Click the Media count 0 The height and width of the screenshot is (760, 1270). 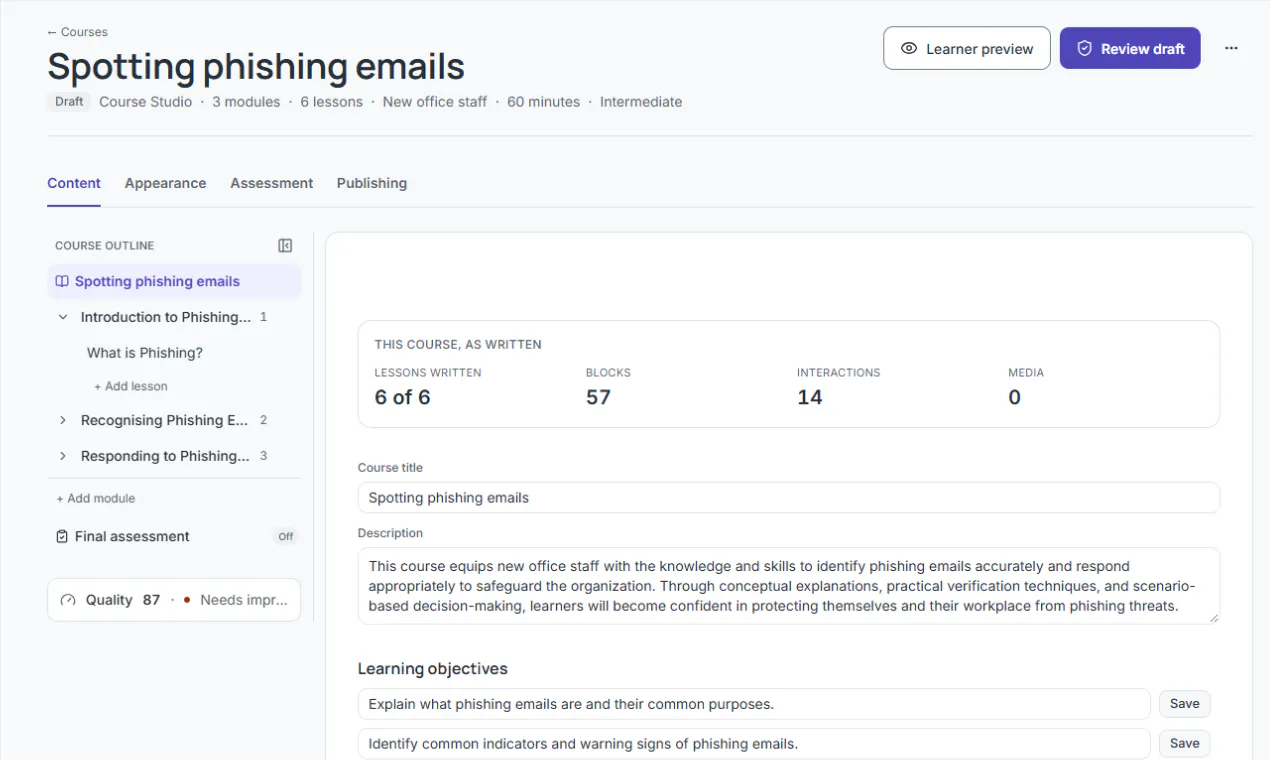point(1014,397)
